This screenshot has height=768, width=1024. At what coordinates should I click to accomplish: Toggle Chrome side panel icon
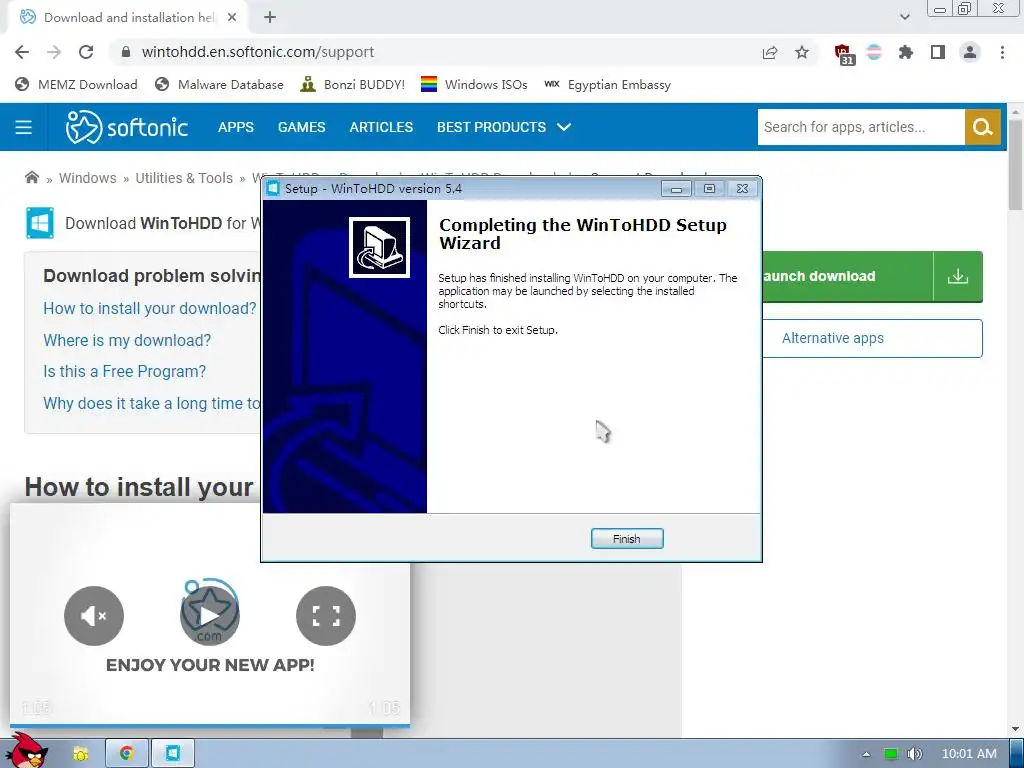[938, 52]
